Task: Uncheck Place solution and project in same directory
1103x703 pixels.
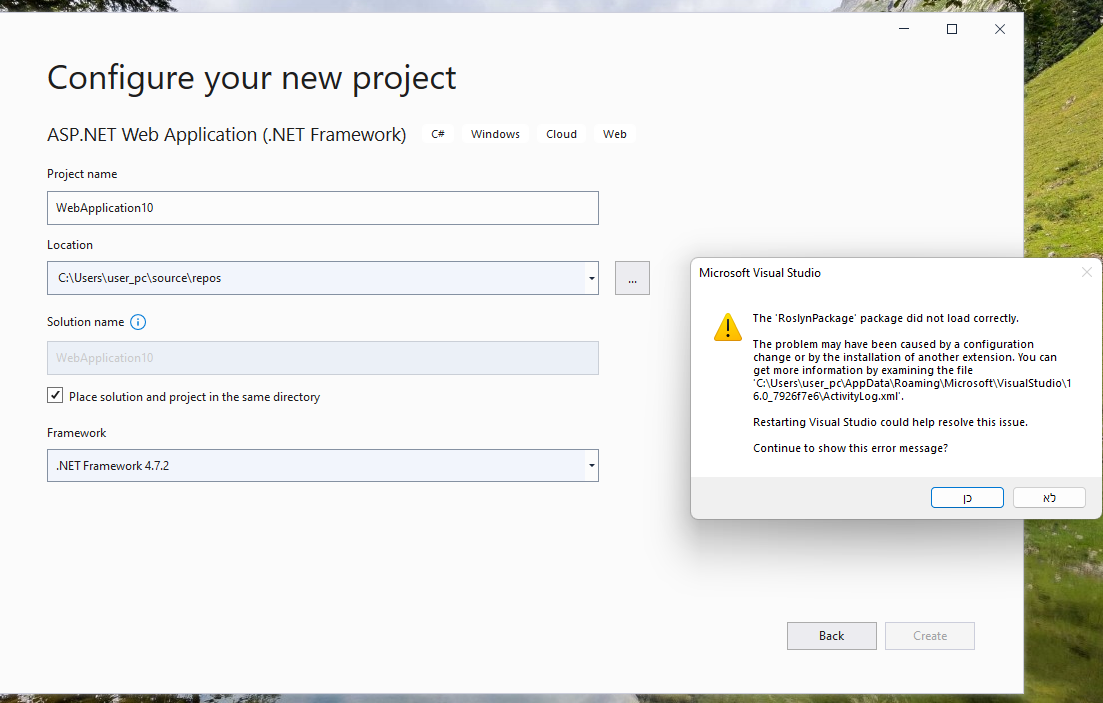Action: coord(55,395)
